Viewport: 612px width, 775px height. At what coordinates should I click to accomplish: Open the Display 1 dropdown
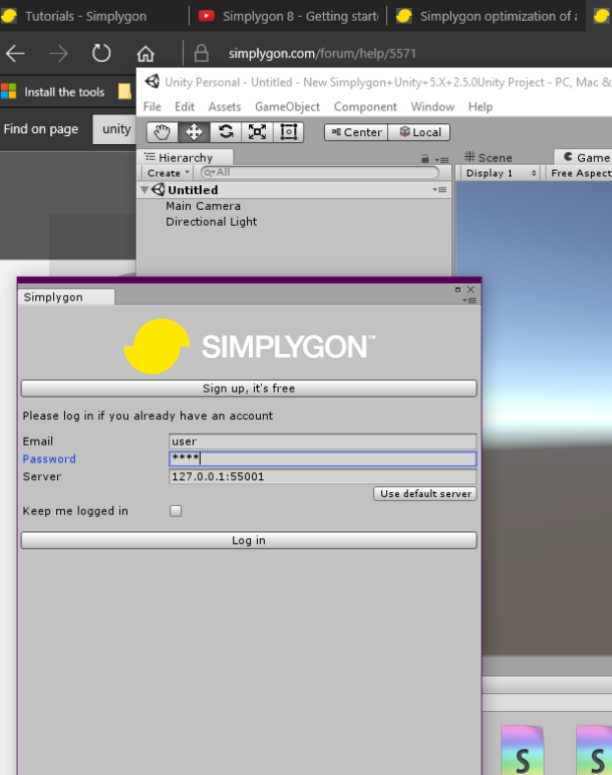[x=501, y=173]
